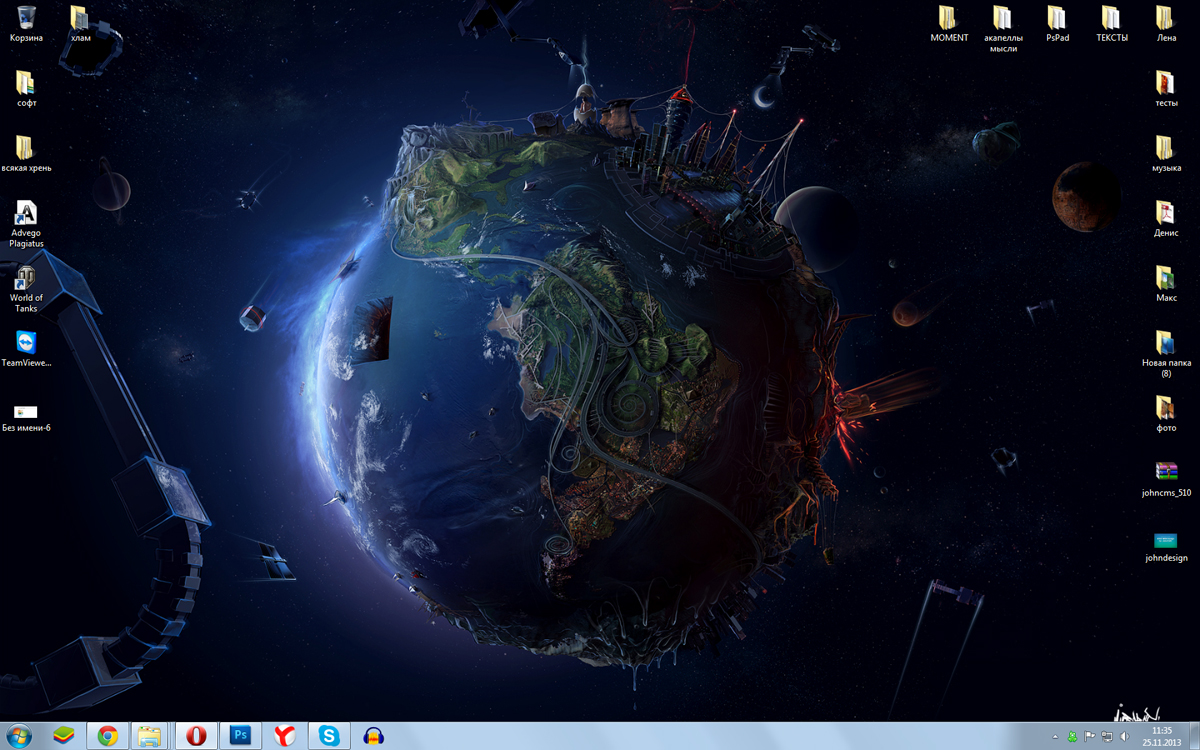Click the volume speaker tray icon

pyautogui.click(x=1124, y=737)
